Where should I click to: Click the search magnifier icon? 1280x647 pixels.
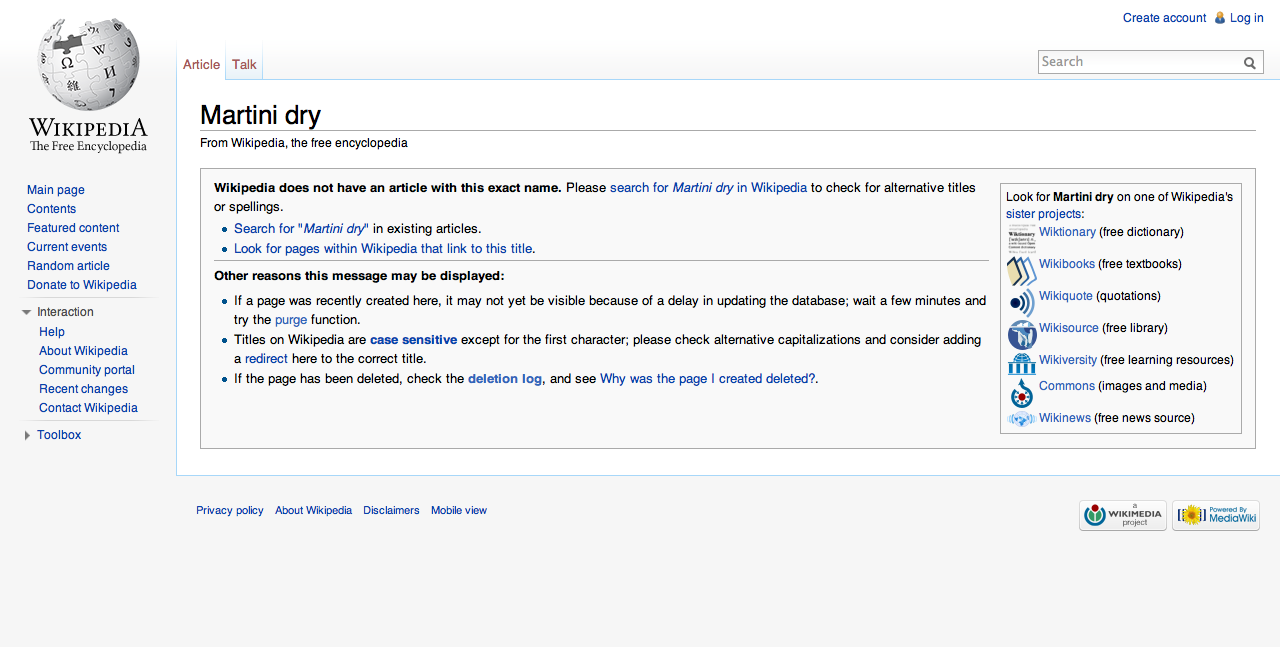tap(1250, 63)
